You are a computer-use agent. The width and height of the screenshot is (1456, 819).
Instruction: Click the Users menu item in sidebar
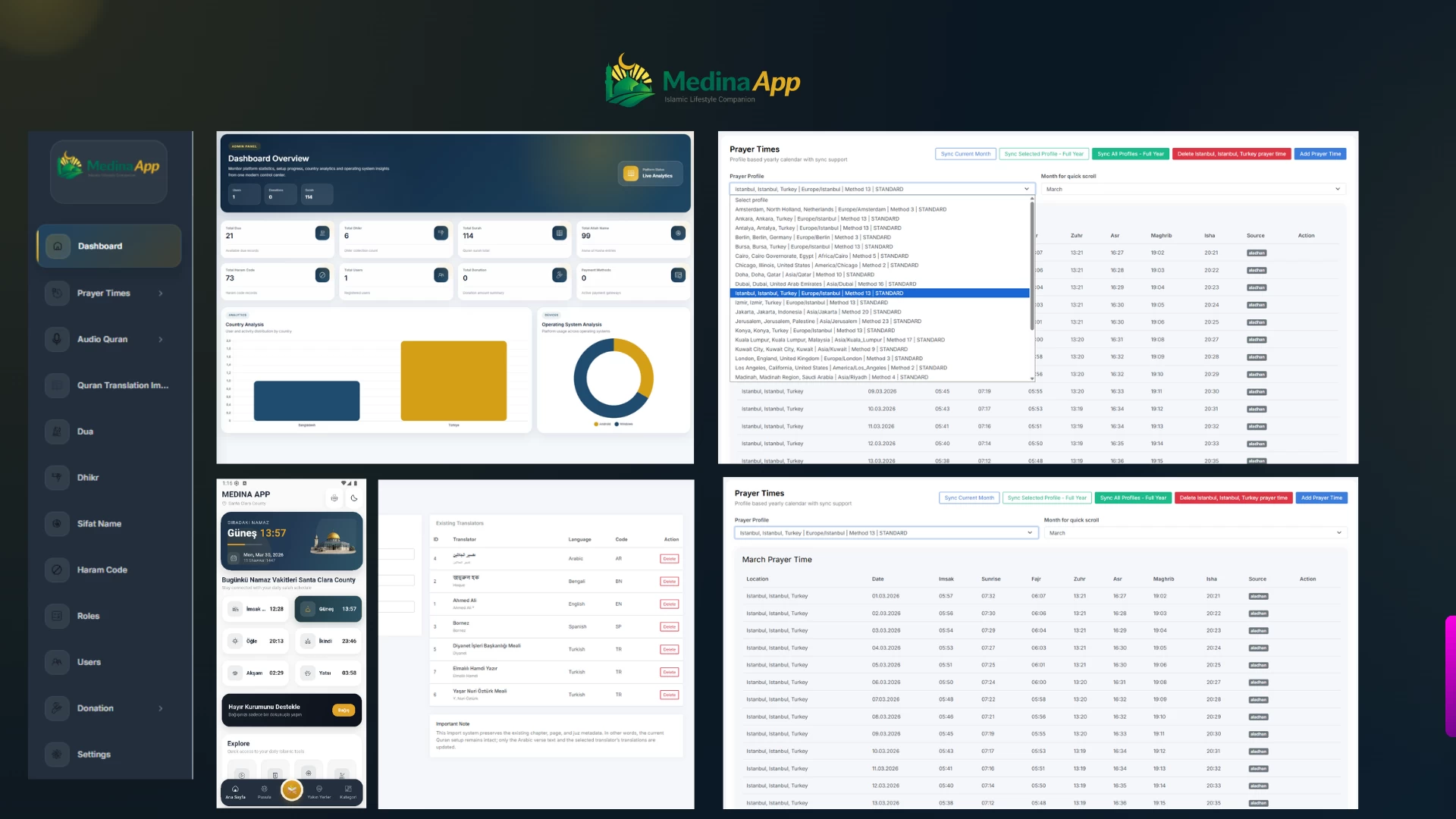(x=109, y=662)
